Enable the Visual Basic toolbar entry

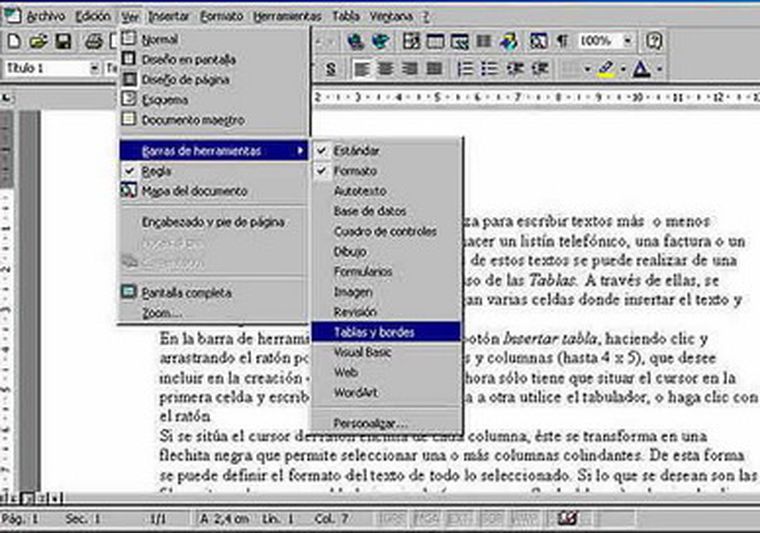coord(386,352)
